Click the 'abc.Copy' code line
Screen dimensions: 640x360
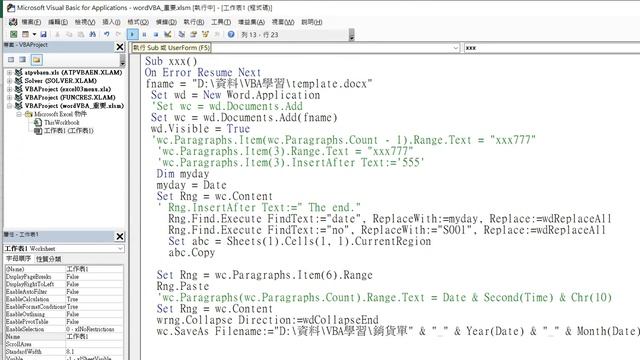point(191,253)
